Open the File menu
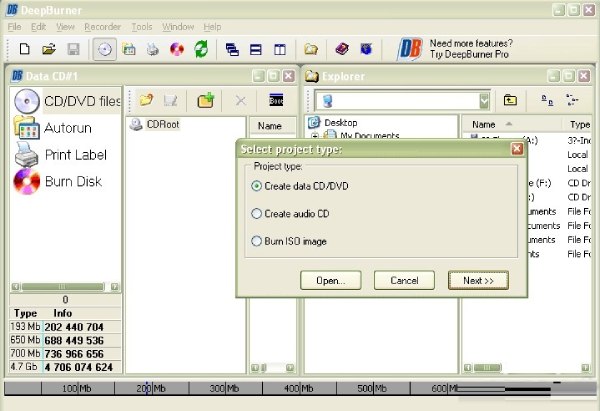The image size is (600, 411). [x=15, y=27]
